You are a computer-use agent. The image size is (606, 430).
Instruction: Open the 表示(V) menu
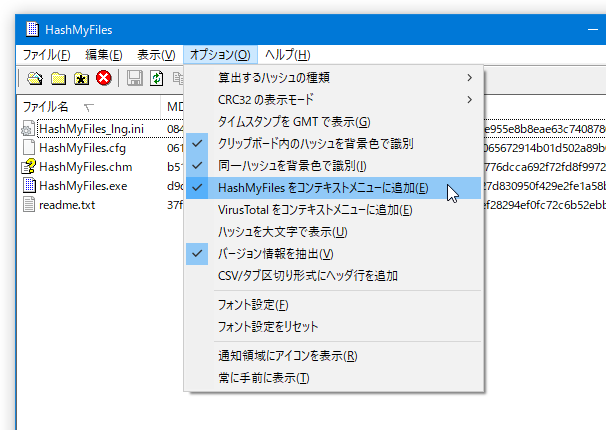(x=156, y=54)
